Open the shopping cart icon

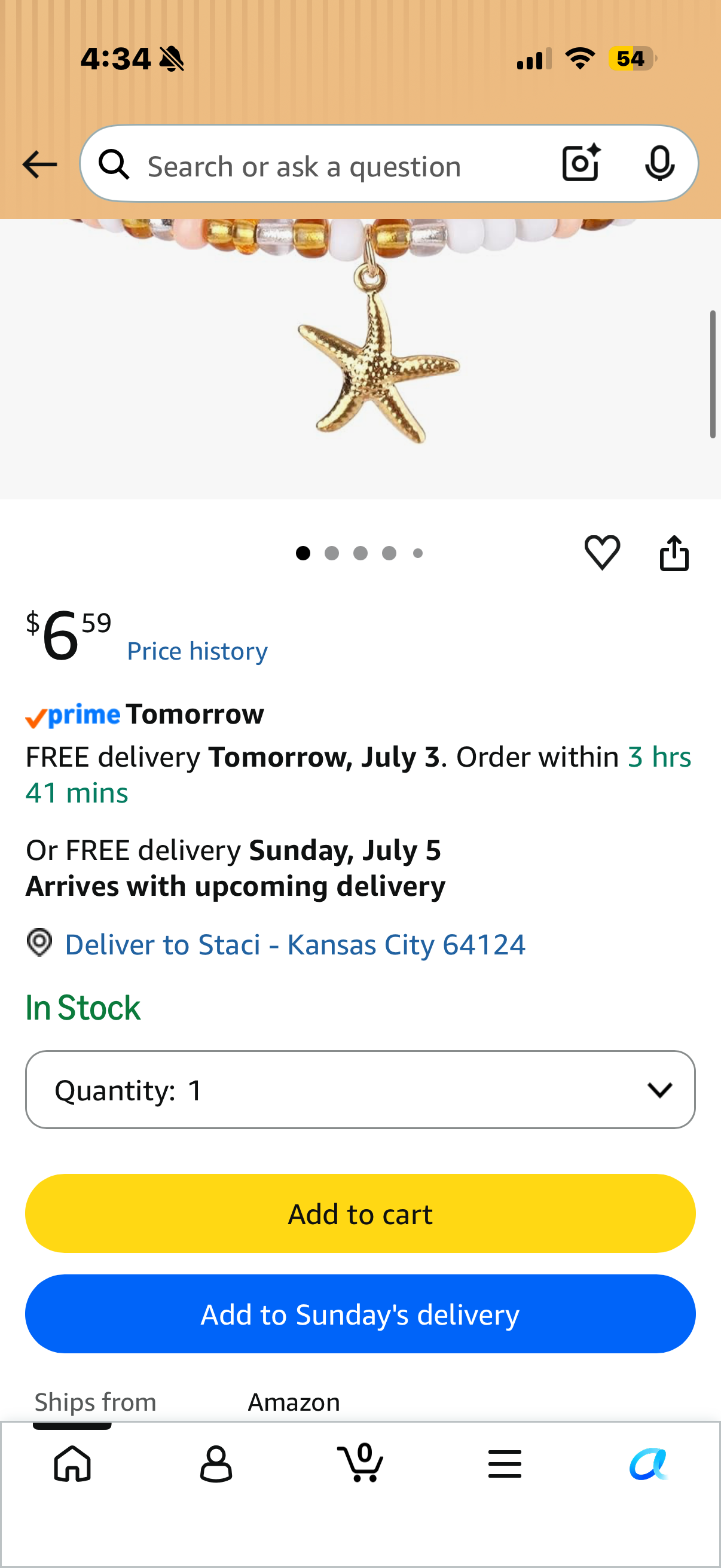pyautogui.click(x=360, y=1462)
